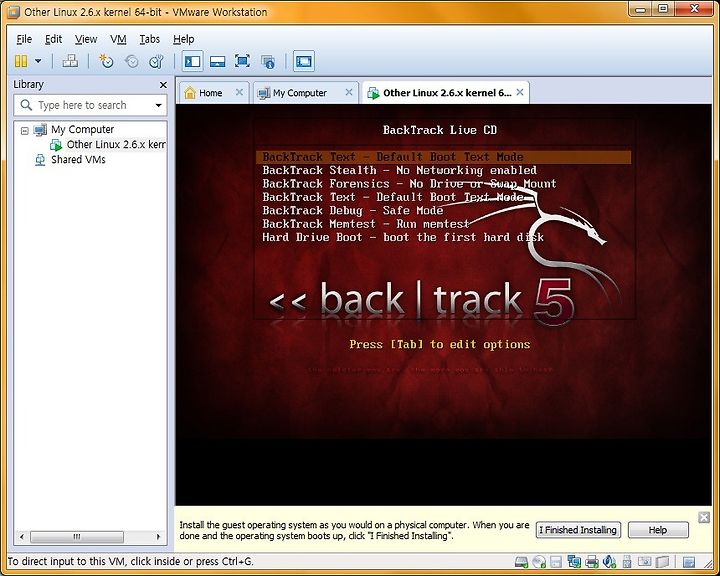Screen dimensions: 720x576
Task: Click the message log status bar icon
Action: pyautogui.click(x=689, y=561)
